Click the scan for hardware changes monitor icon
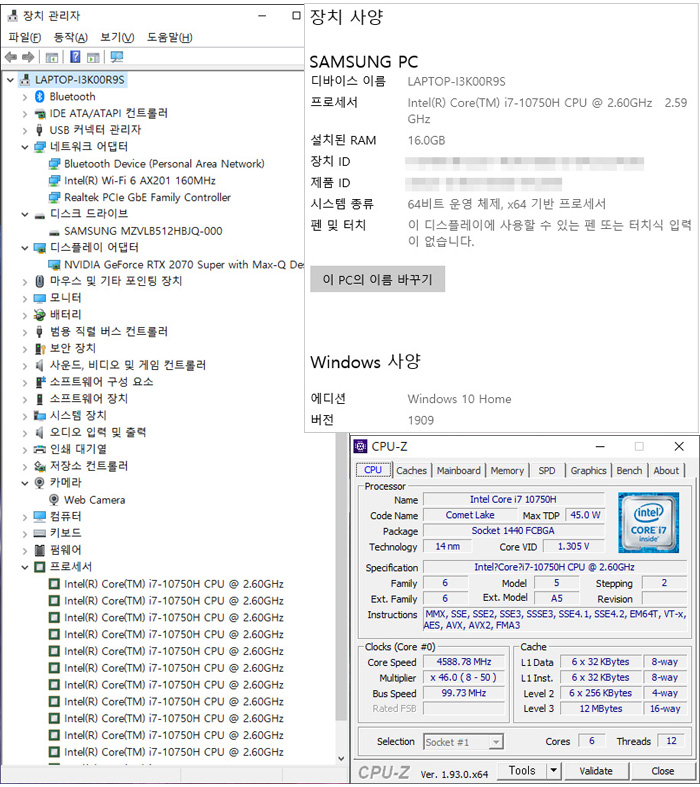Viewport: 700px width, 787px height. click(x=117, y=57)
